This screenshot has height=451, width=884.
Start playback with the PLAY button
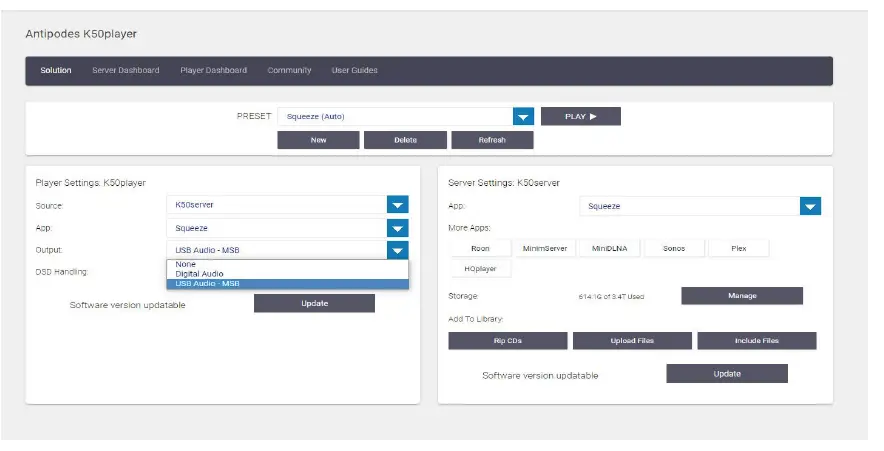point(581,117)
